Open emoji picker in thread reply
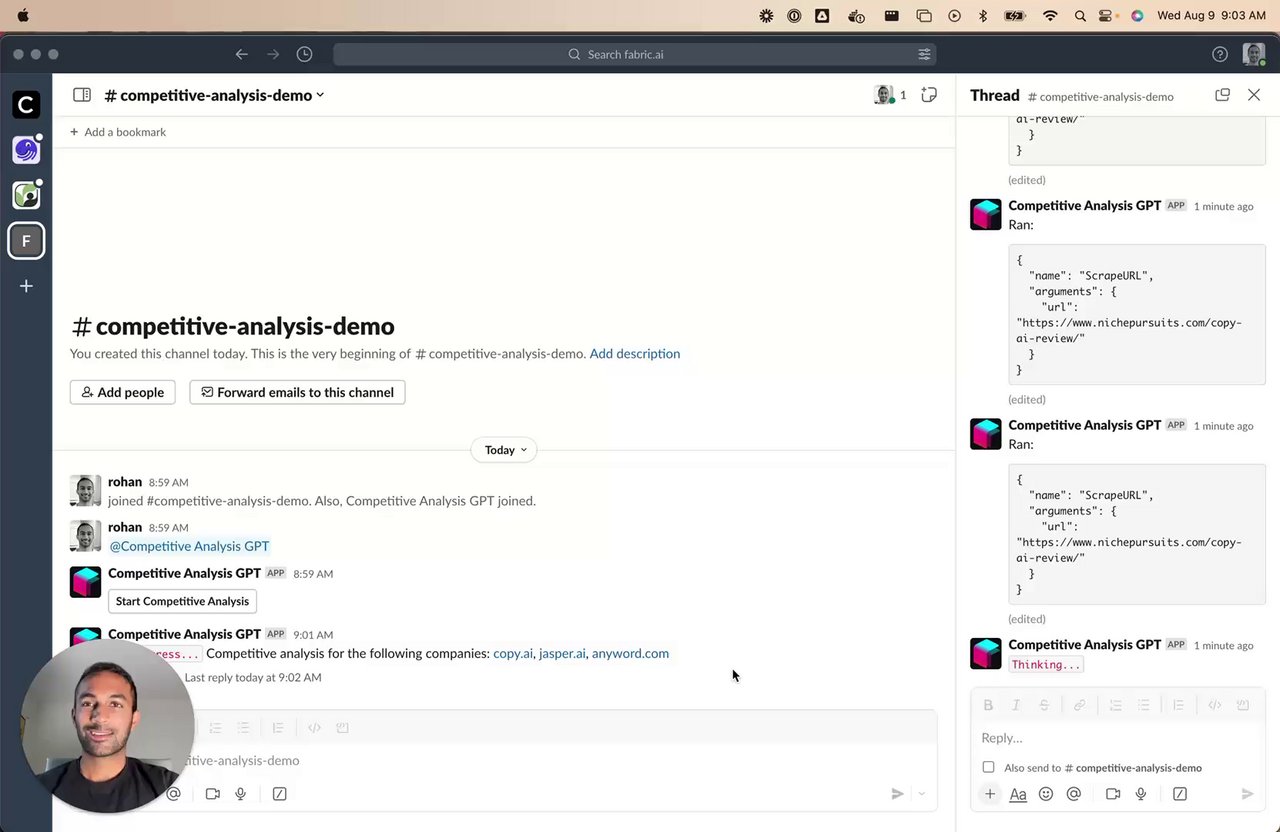Screen dimensions: 1280x832 pyautogui.click(x=1046, y=794)
